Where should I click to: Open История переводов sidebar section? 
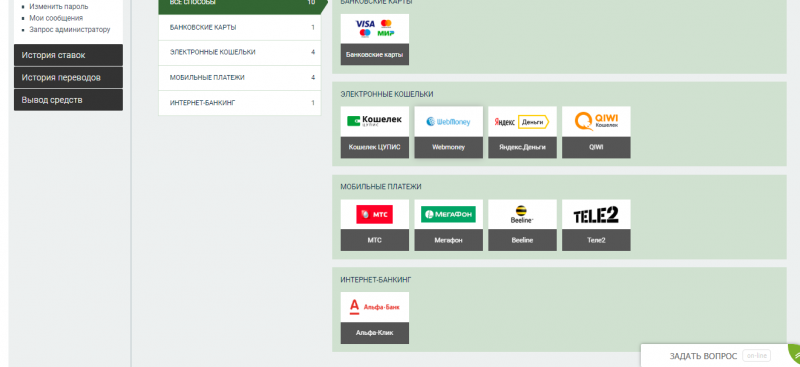[x=68, y=78]
